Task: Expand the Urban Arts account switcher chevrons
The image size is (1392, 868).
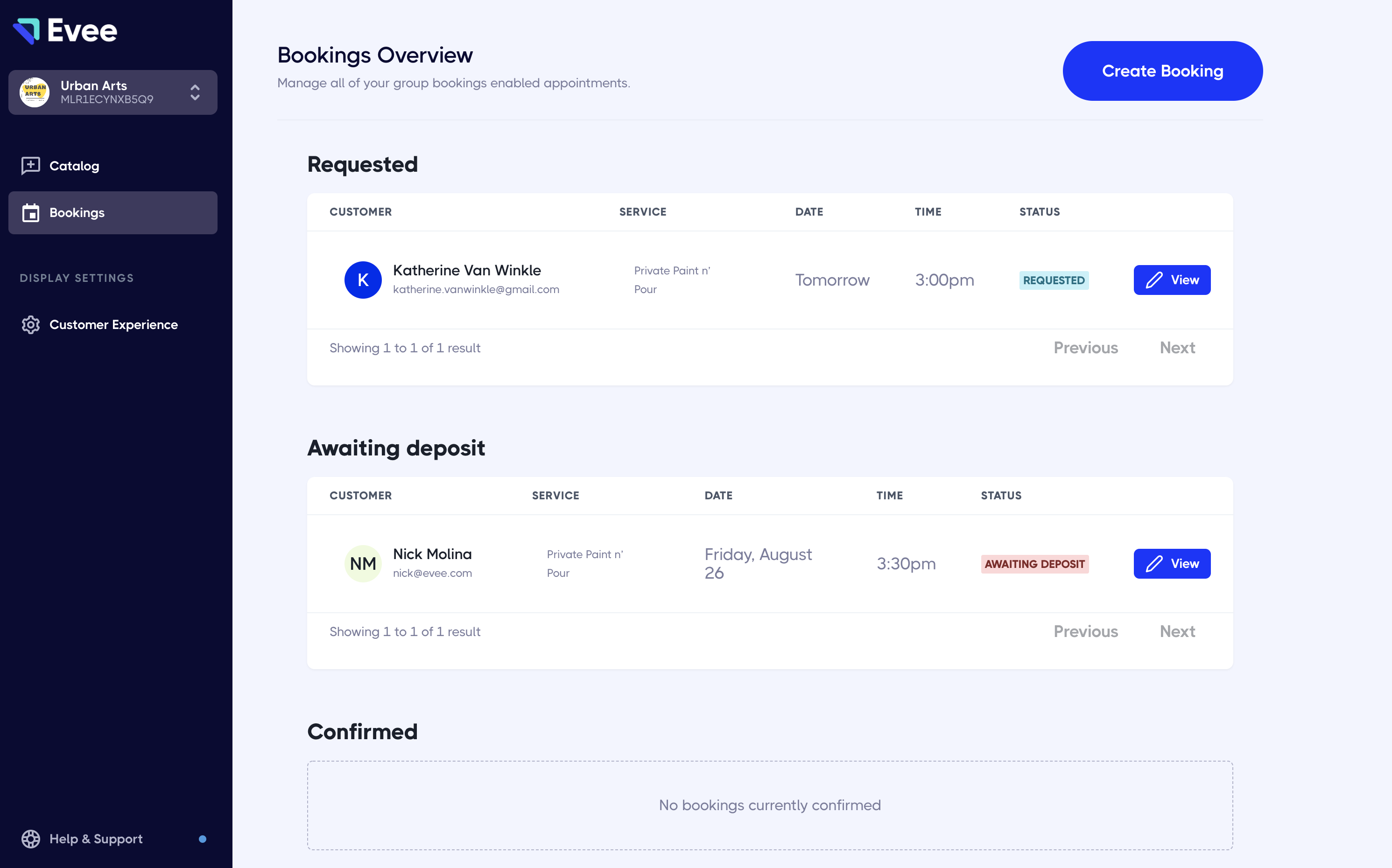Action: (x=195, y=92)
